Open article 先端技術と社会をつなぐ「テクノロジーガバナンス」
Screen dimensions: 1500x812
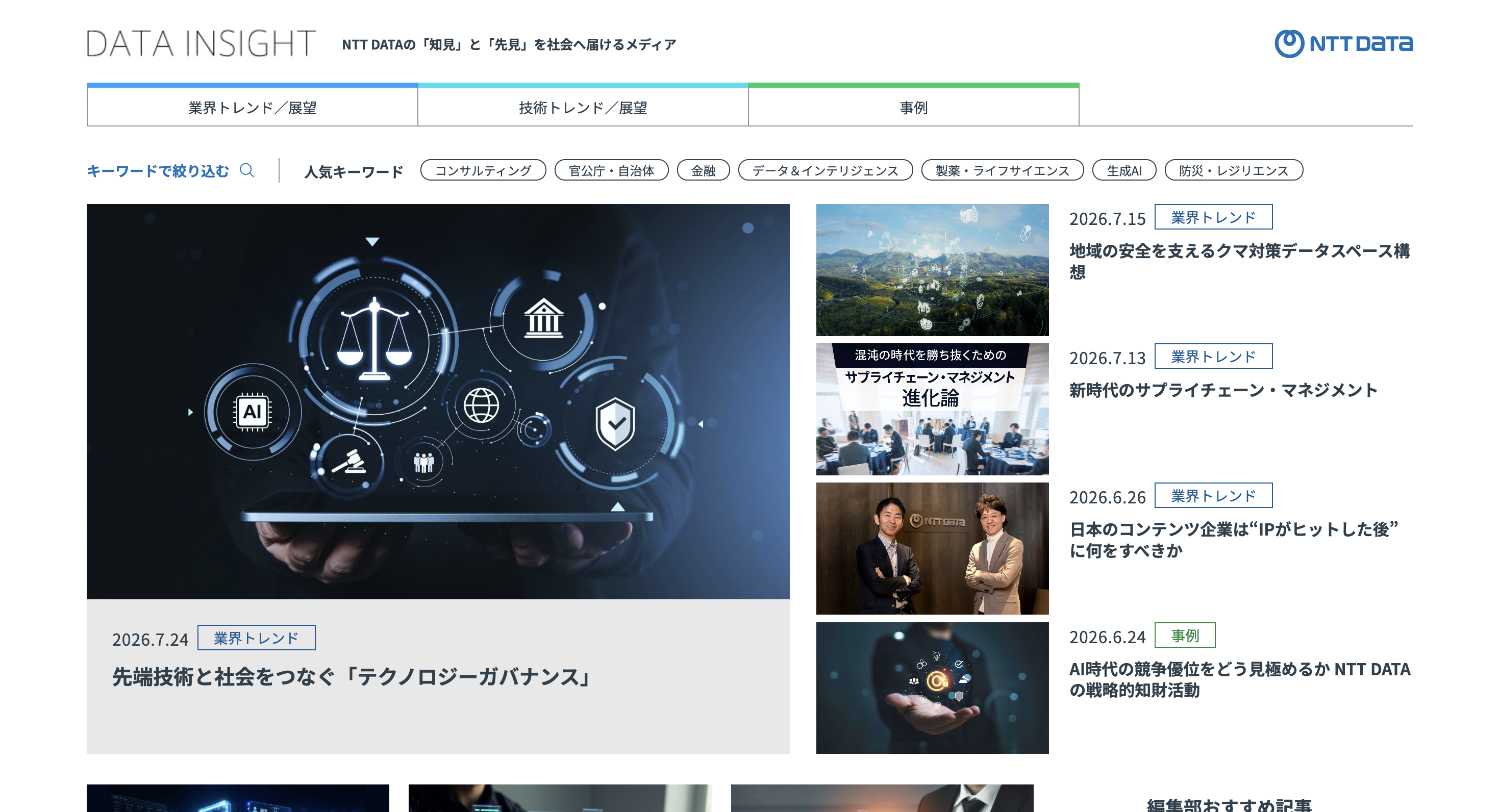(352, 676)
